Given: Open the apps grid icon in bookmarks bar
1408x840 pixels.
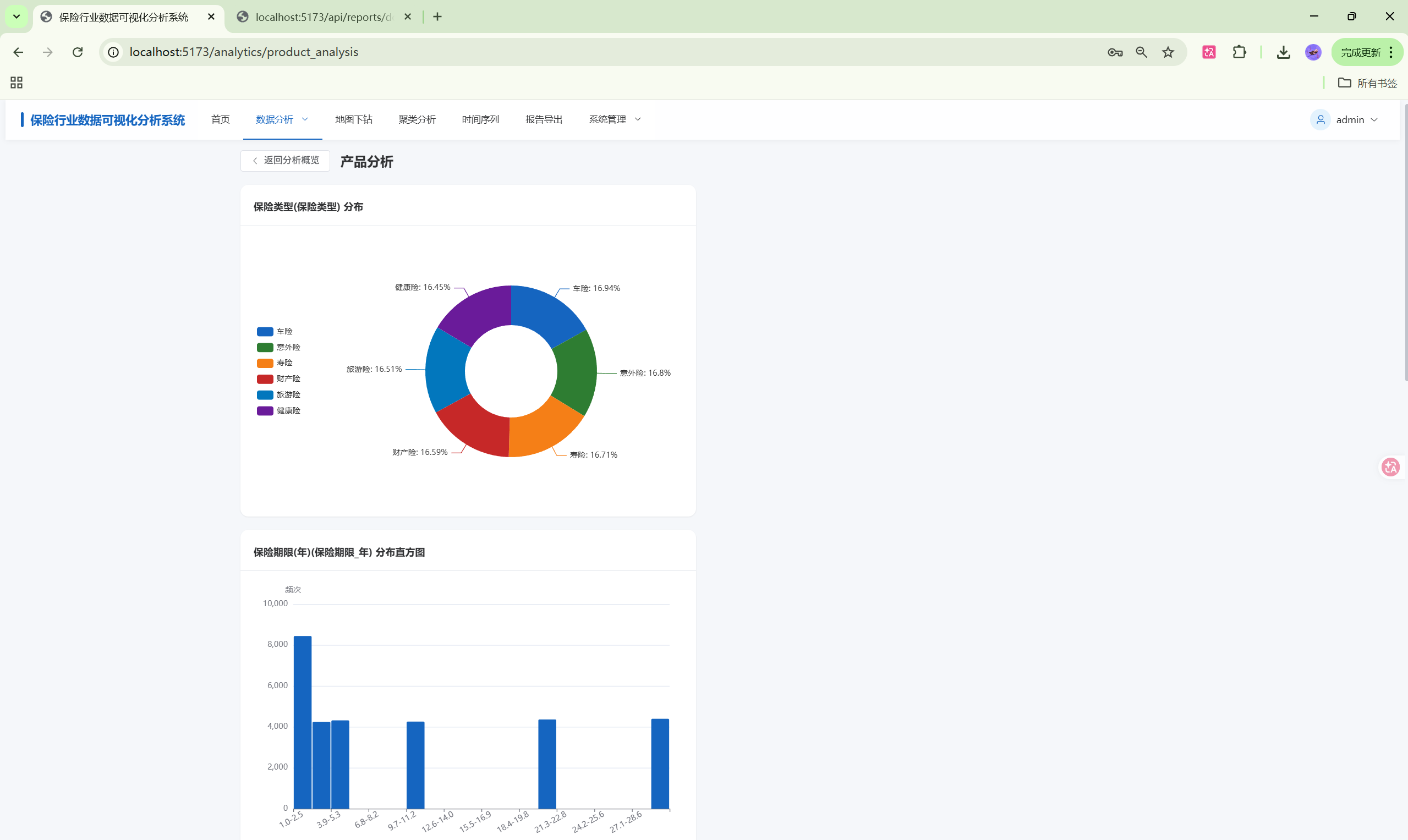Looking at the screenshot, I should 17,83.
